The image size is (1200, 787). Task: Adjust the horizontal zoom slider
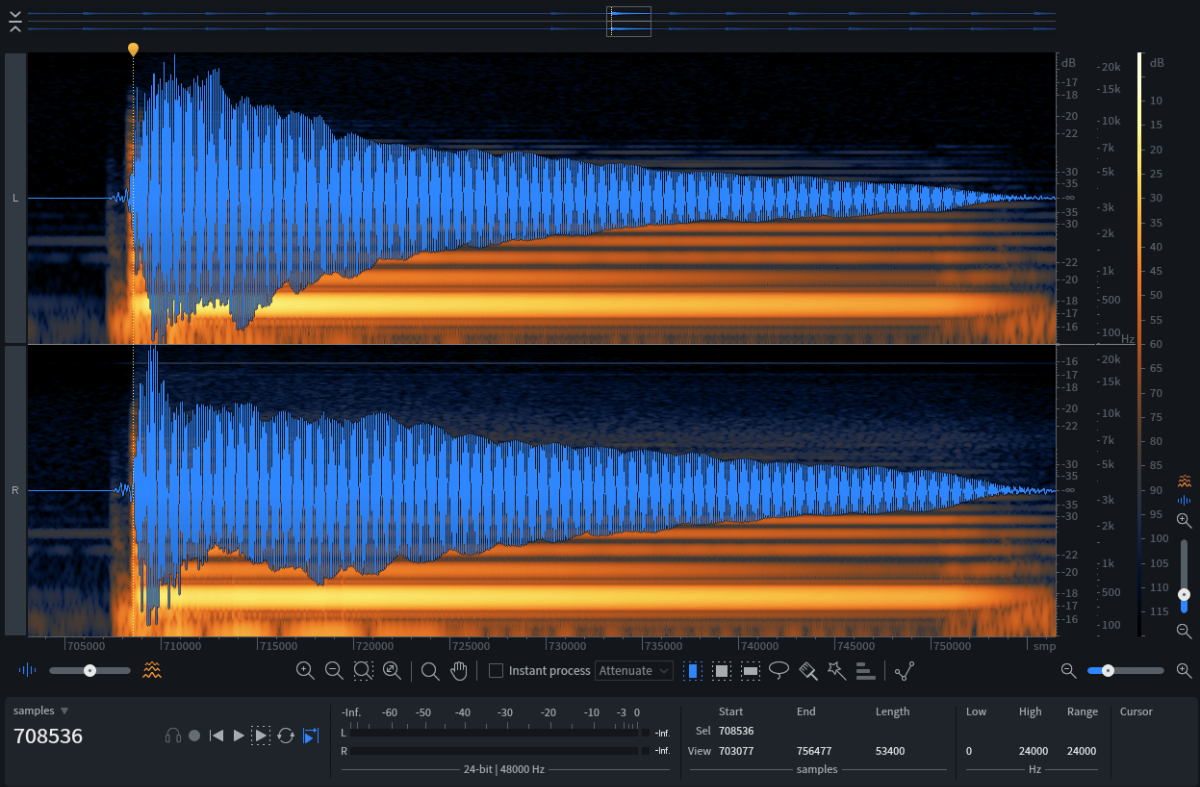pos(1110,671)
